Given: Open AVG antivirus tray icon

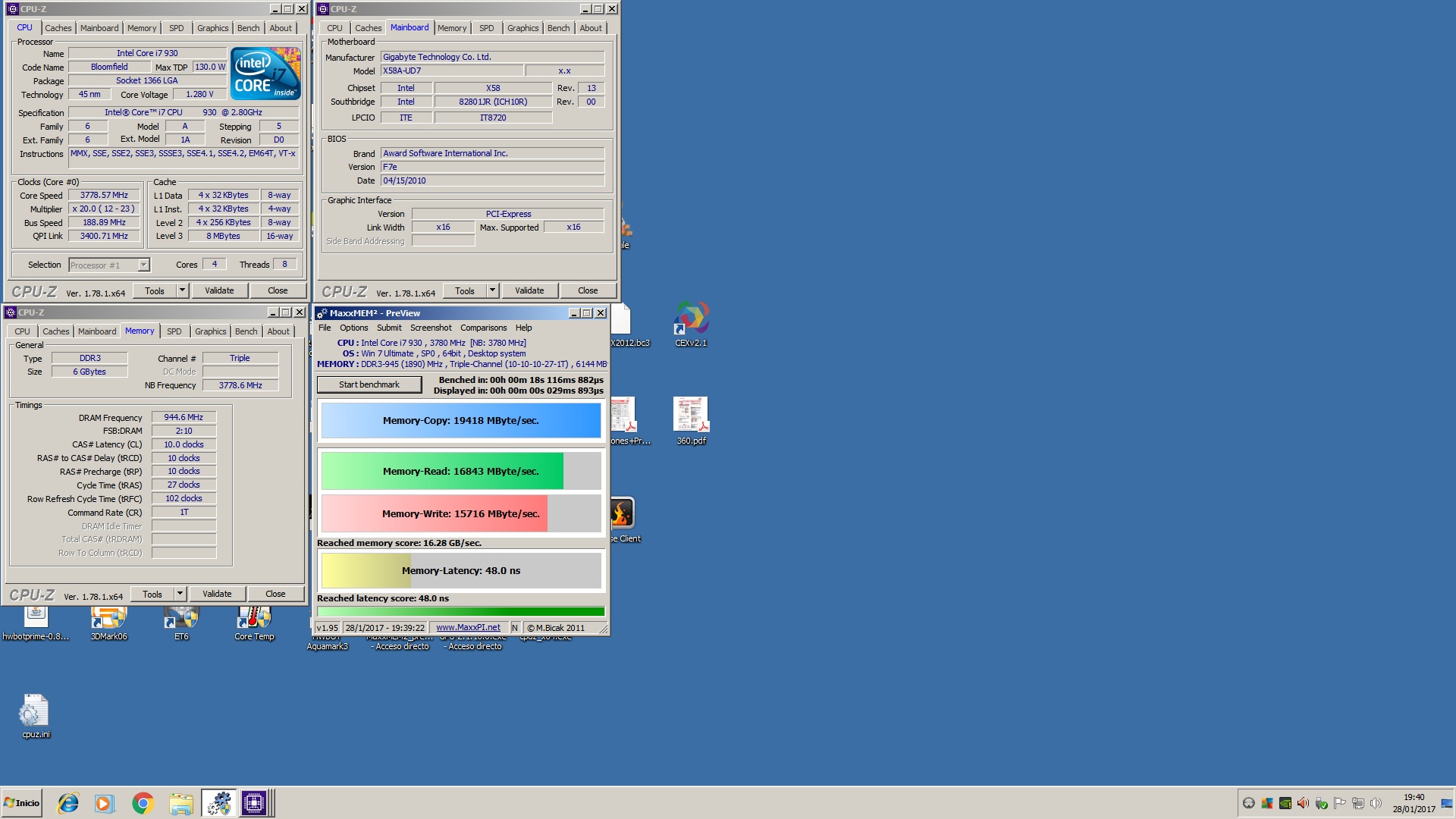Looking at the screenshot, I should coord(1267,803).
